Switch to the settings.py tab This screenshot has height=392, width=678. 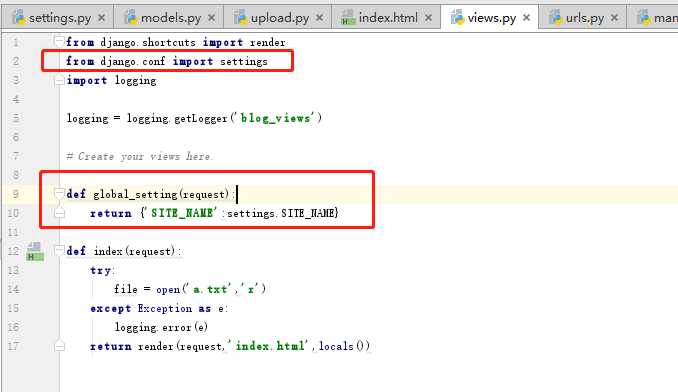coord(58,18)
